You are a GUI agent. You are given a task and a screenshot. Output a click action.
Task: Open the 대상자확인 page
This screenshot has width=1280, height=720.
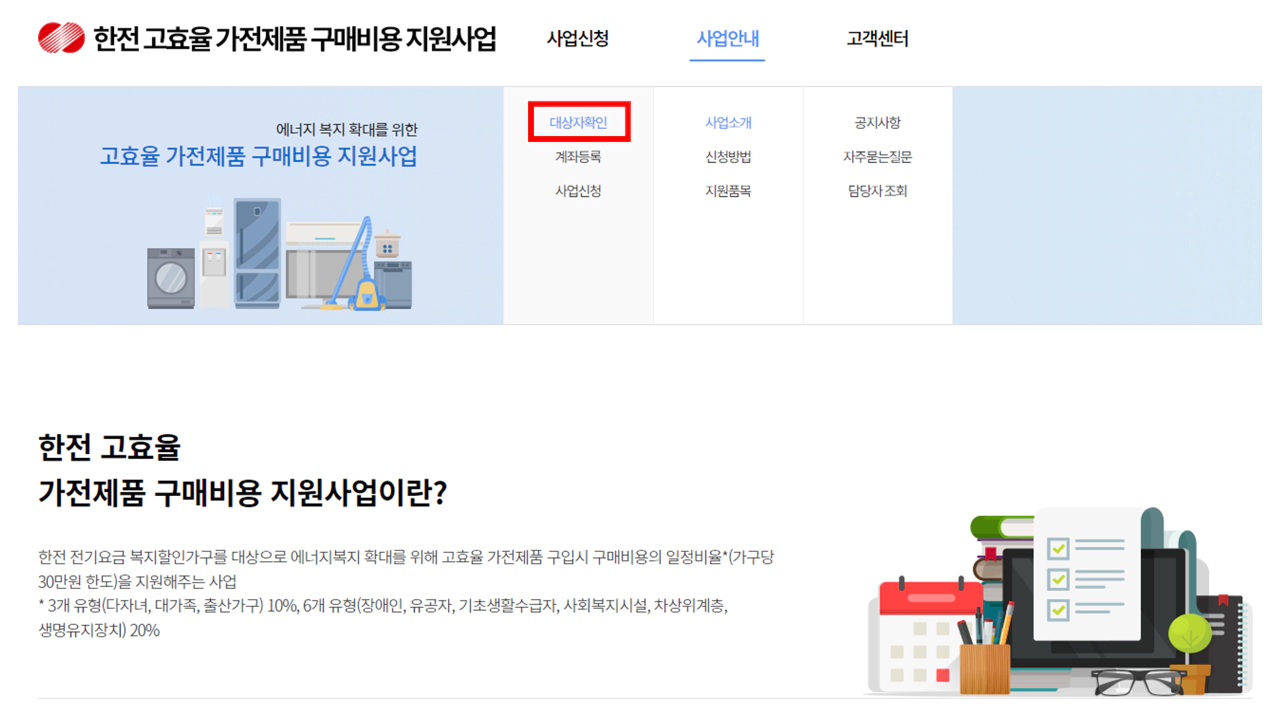580,122
